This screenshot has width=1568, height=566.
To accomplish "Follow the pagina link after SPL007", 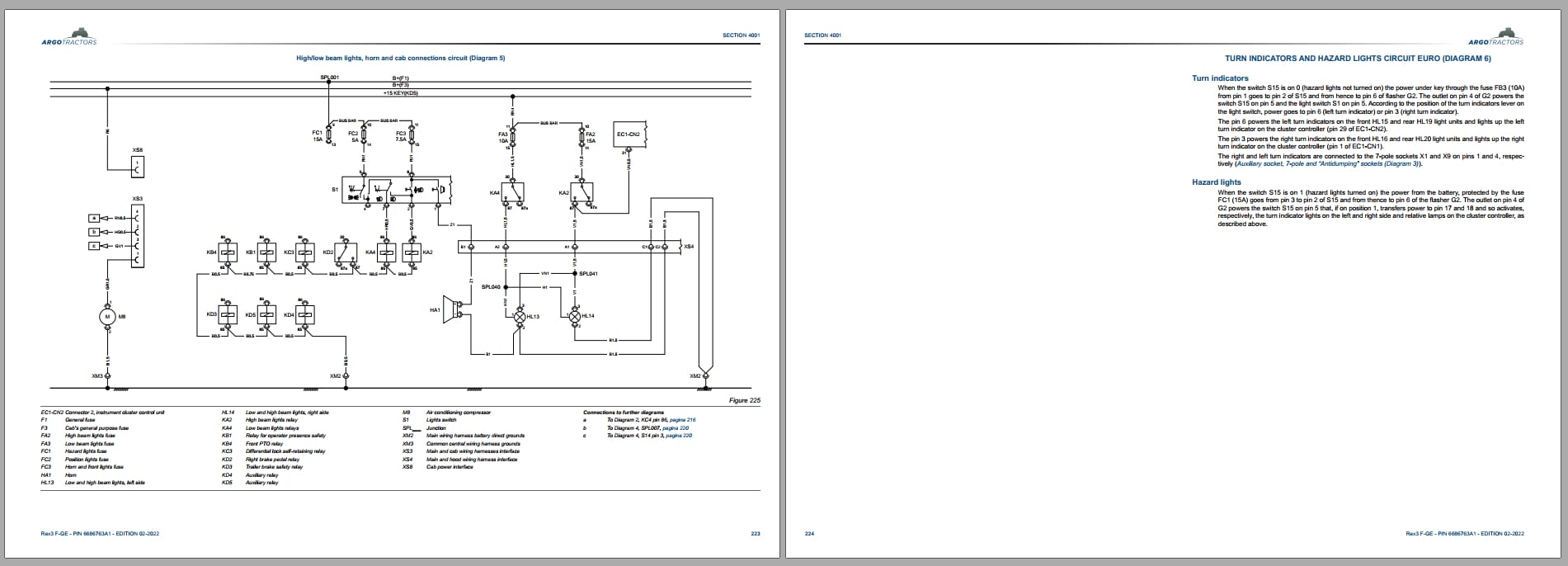I will 675,428.
